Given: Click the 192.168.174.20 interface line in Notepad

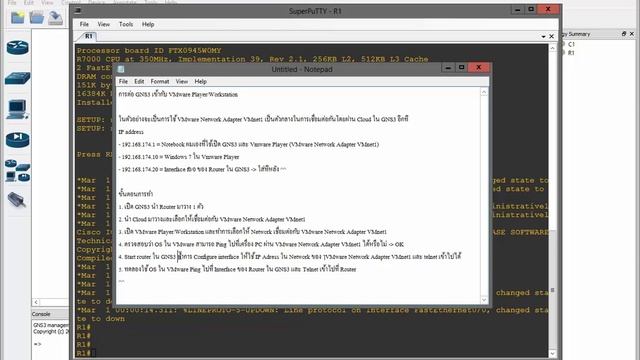Looking at the screenshot, I should (202, 169).
